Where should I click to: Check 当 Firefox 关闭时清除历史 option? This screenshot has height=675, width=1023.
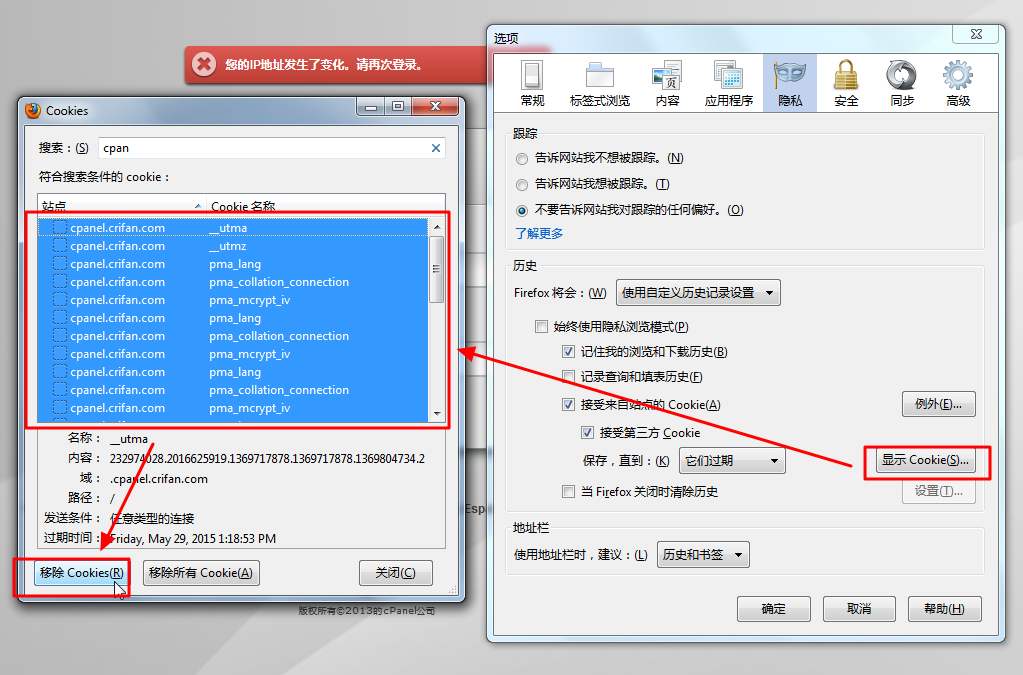(568, 491)
